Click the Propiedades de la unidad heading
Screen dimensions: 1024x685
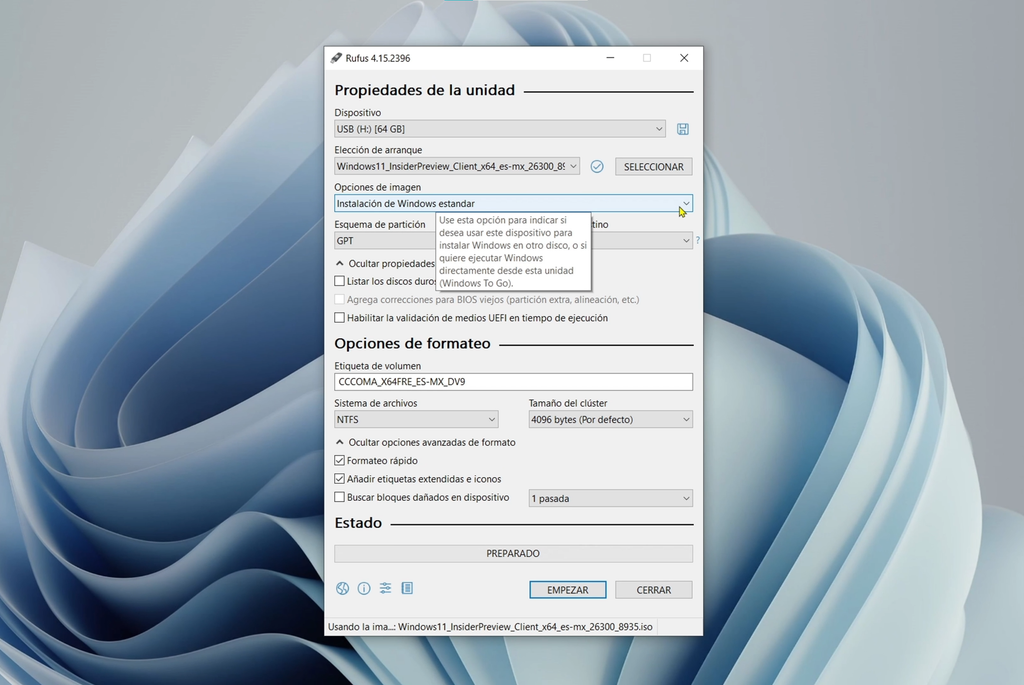[x=424, y=90]
